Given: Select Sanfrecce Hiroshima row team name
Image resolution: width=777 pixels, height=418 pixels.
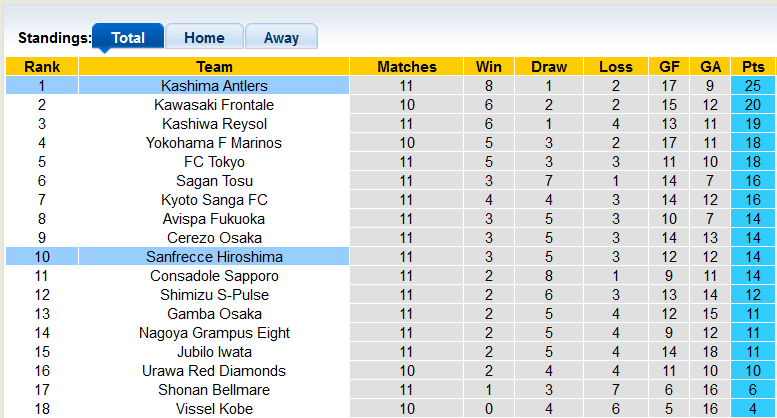Looking at the screenshot, I should (x=214, y=257).
